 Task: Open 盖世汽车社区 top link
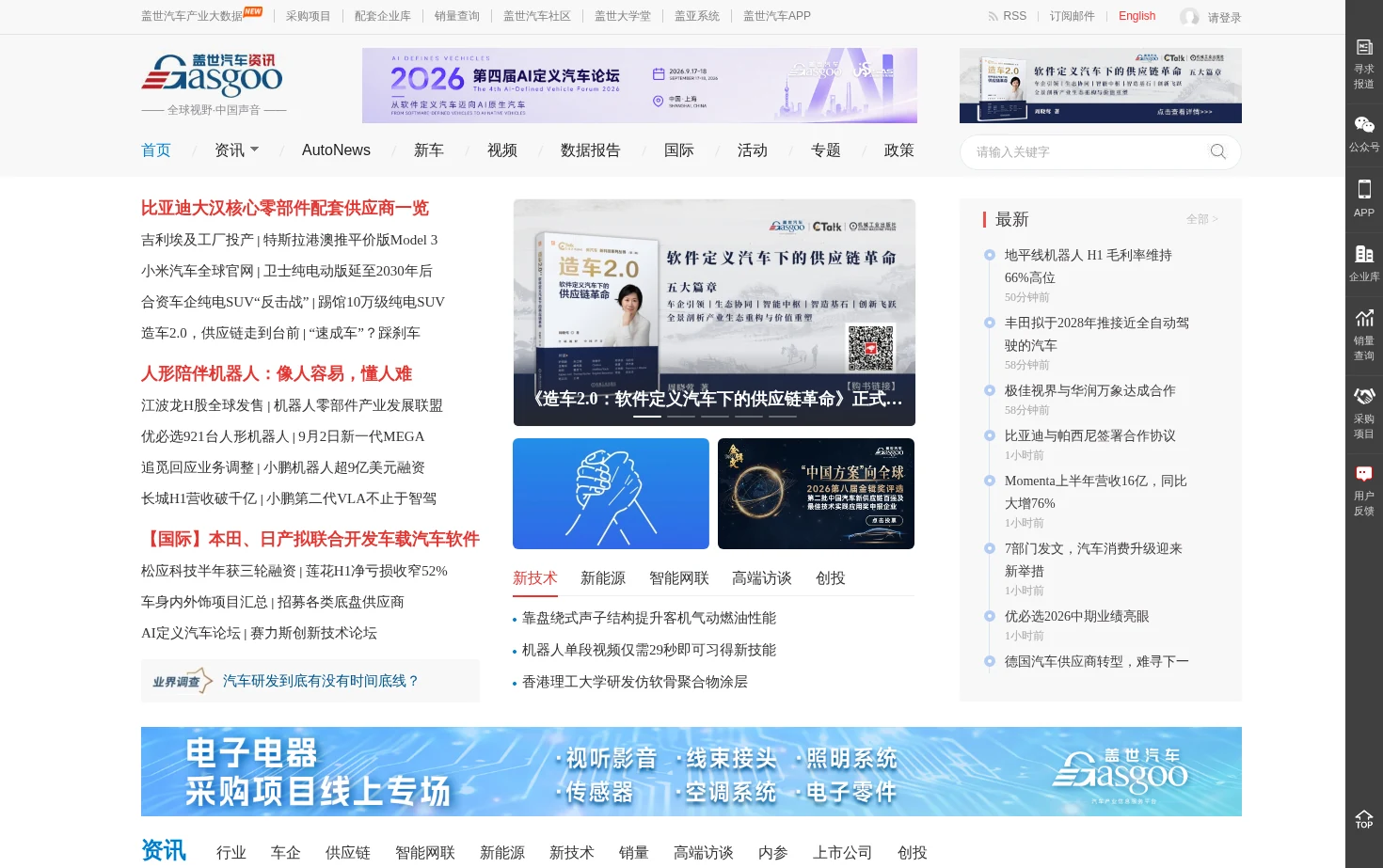pyautogui.click(x=537, y=16)
